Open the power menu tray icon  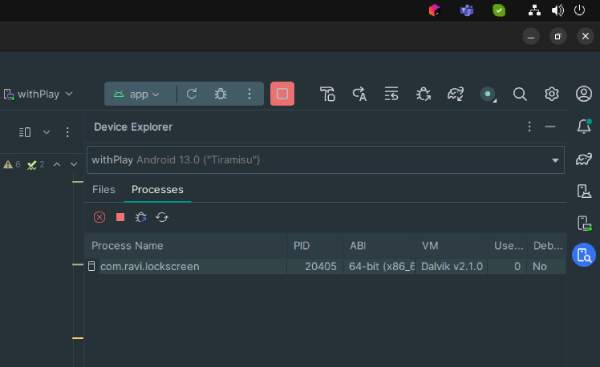[x=579, y=10]
